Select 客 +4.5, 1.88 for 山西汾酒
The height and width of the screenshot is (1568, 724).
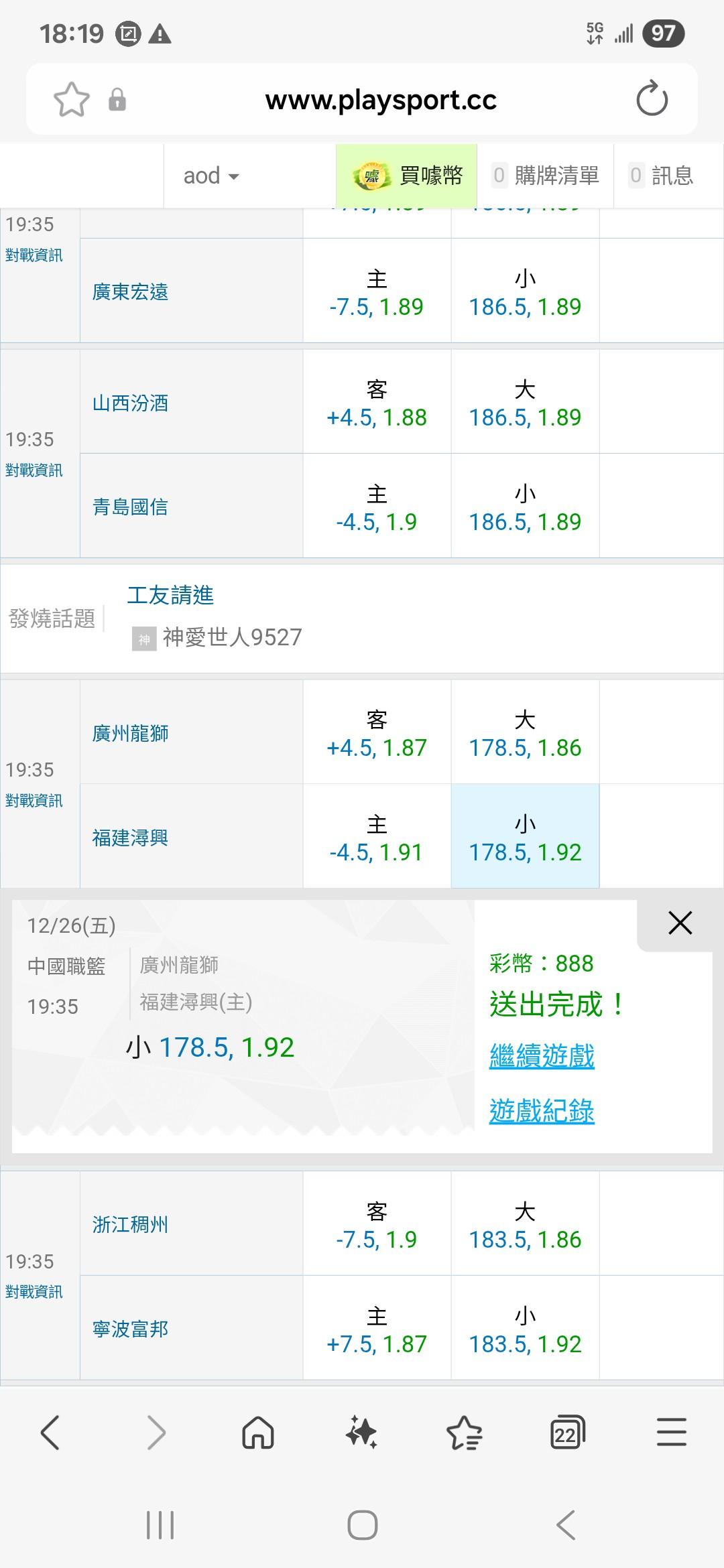[377, 403]
